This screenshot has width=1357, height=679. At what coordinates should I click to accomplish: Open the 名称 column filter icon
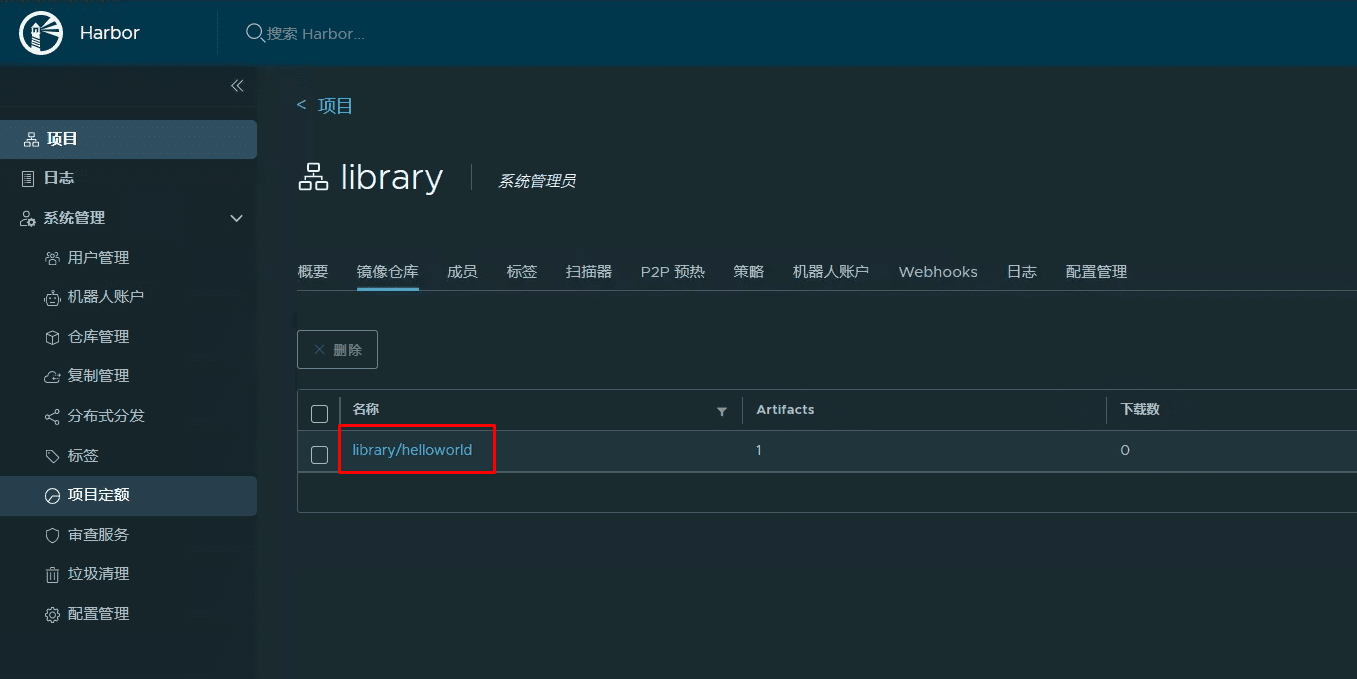pyautogui.click(x=722, y=411)
